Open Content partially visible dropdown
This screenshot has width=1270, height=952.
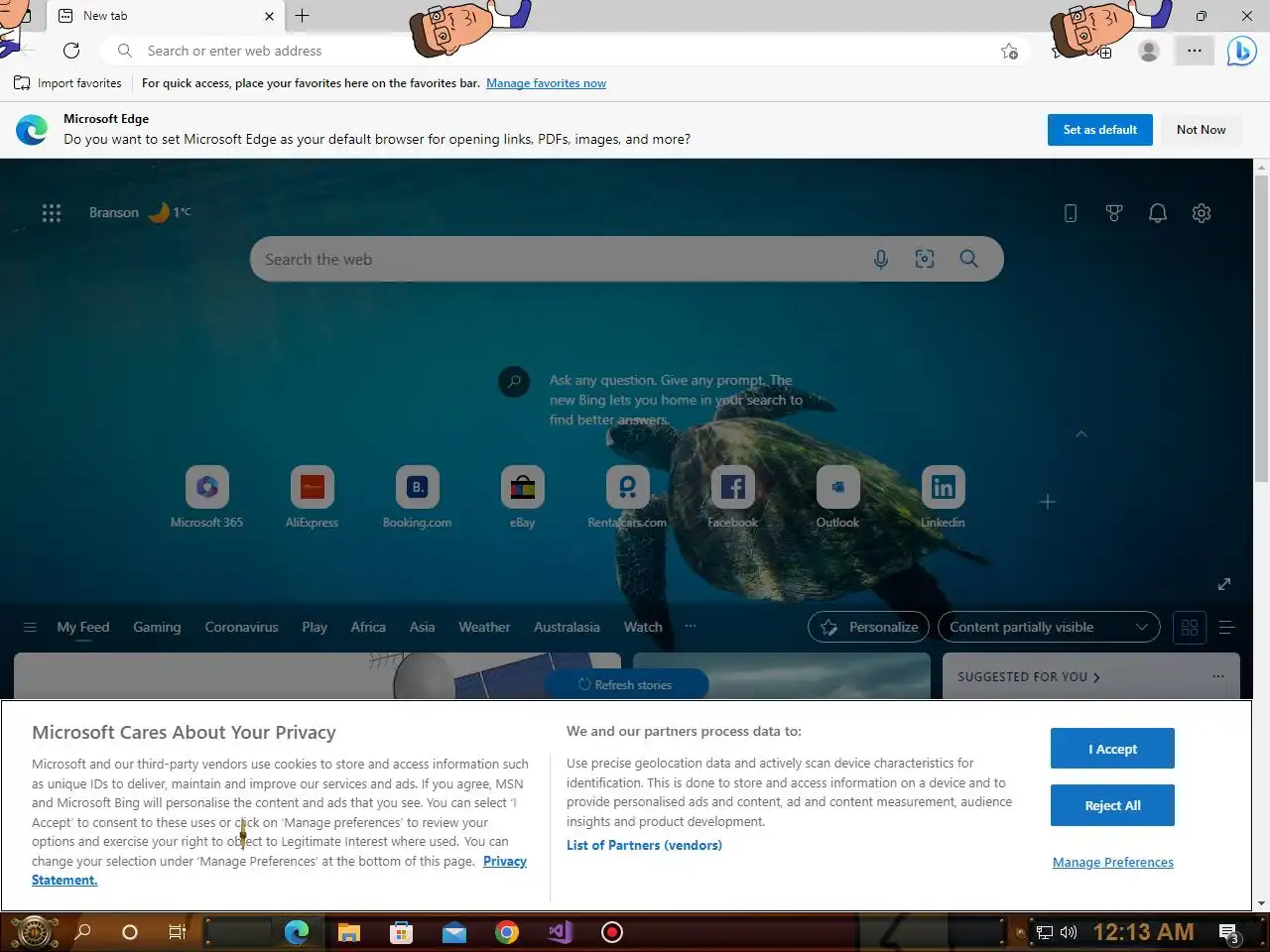(1049, 627)
